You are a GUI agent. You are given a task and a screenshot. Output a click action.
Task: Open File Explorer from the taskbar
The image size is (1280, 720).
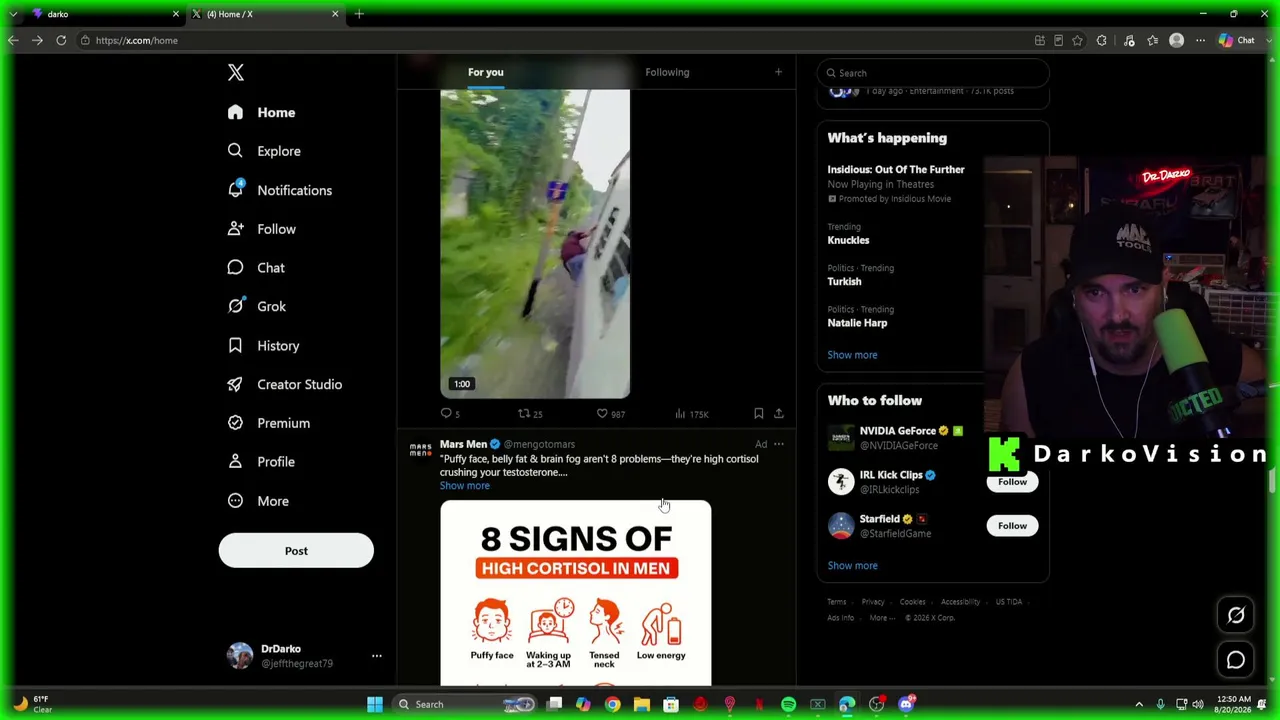point(642,705)
